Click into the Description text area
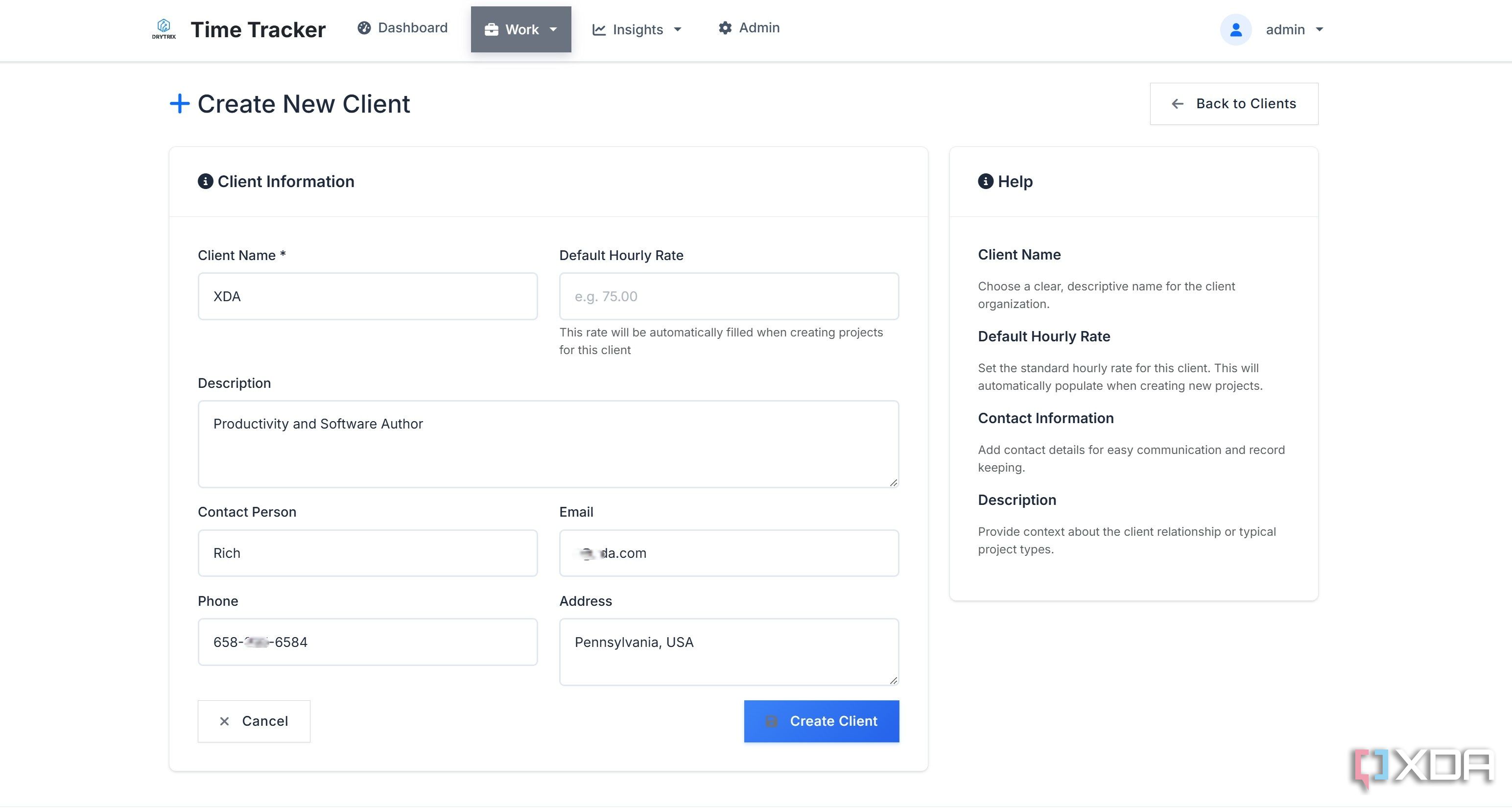 [548, 444]
